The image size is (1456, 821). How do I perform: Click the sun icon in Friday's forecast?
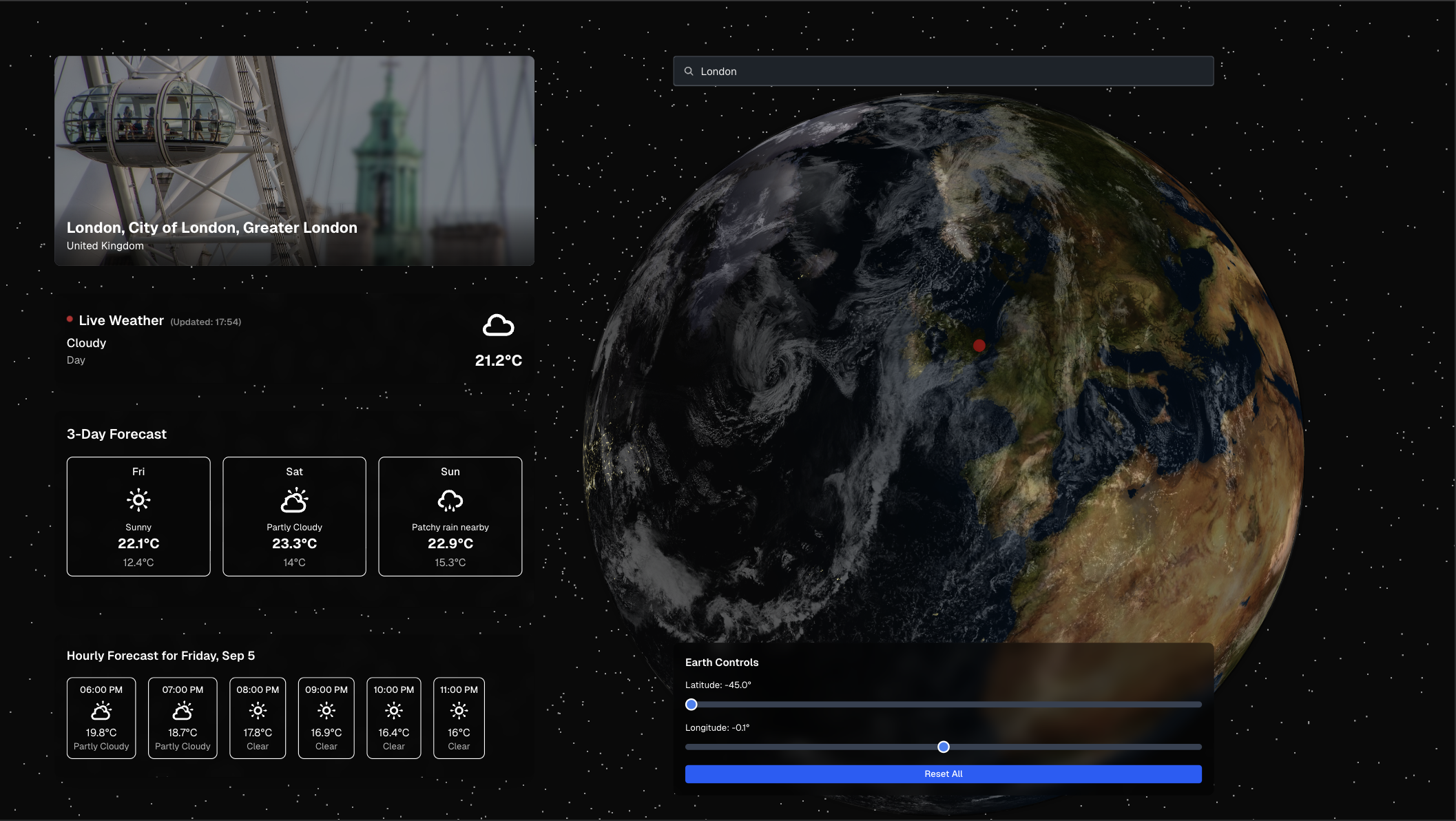coord(138,500)
